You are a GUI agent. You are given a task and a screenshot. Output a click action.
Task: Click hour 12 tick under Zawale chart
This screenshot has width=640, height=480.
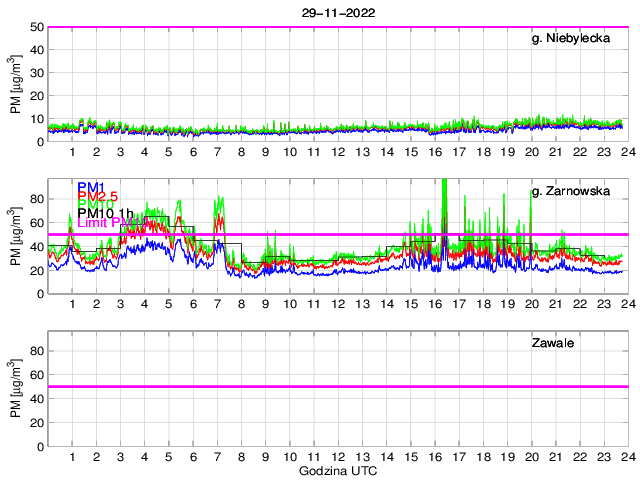[338, 457]
